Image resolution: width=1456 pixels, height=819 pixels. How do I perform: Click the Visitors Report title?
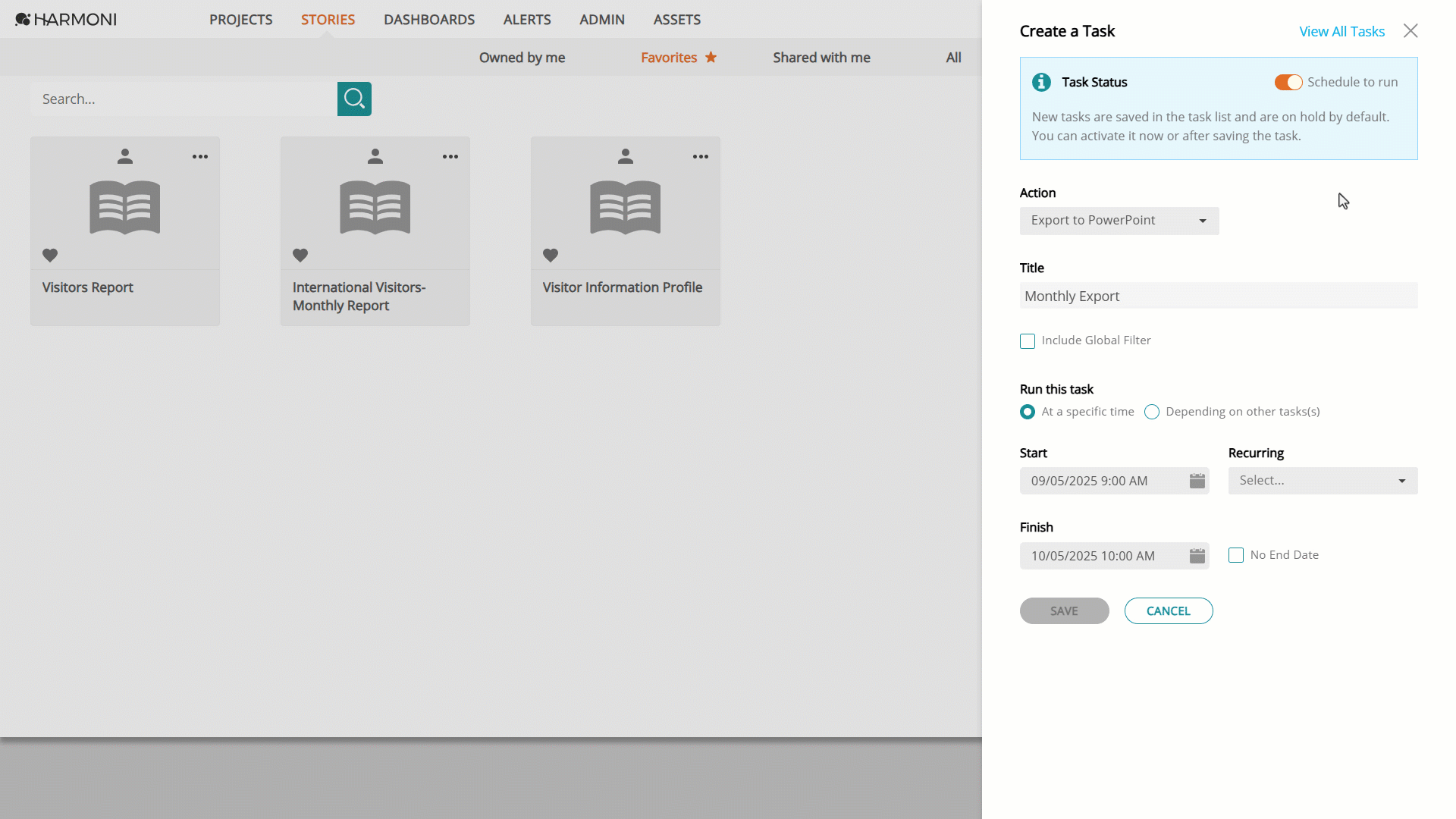click(x=88, y=287)
